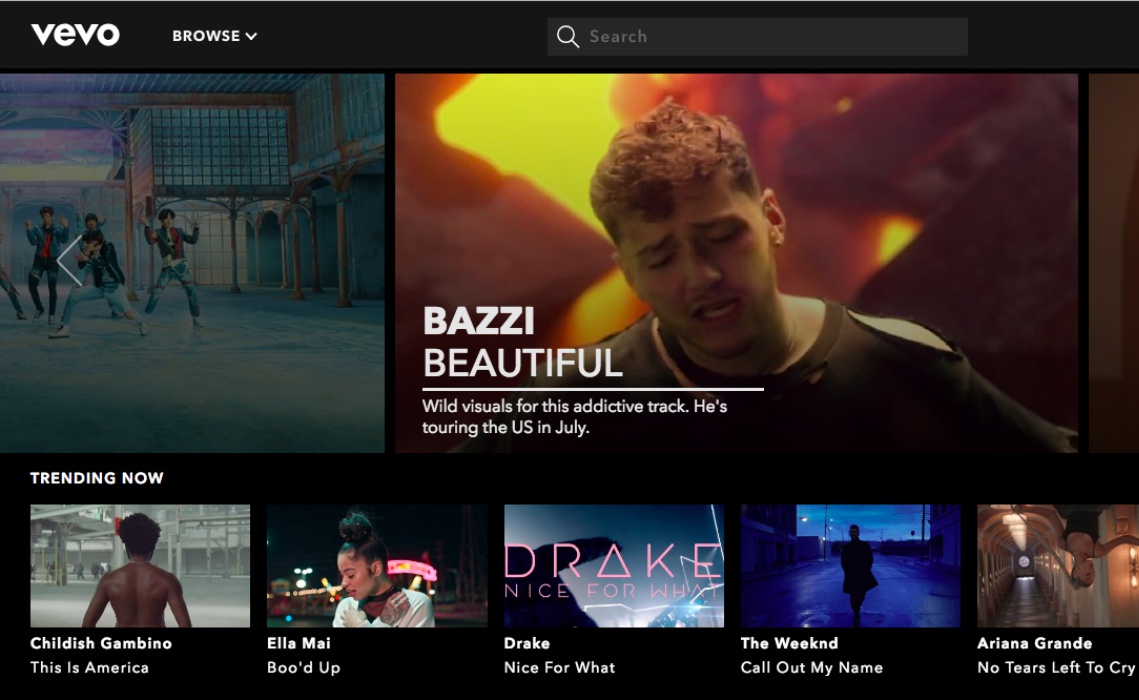Open the Childish Gambino artist link
Image resolution: width=1139 pixels, height=700 pixels.
point(101,643)
